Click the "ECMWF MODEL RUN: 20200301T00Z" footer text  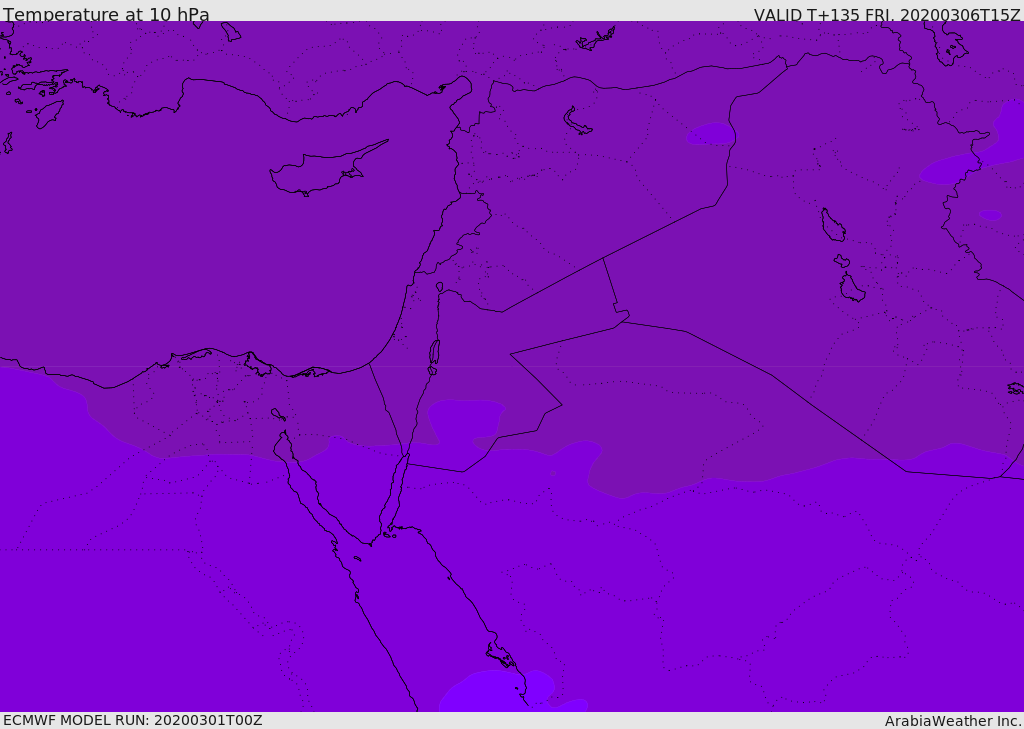[133, 720]
